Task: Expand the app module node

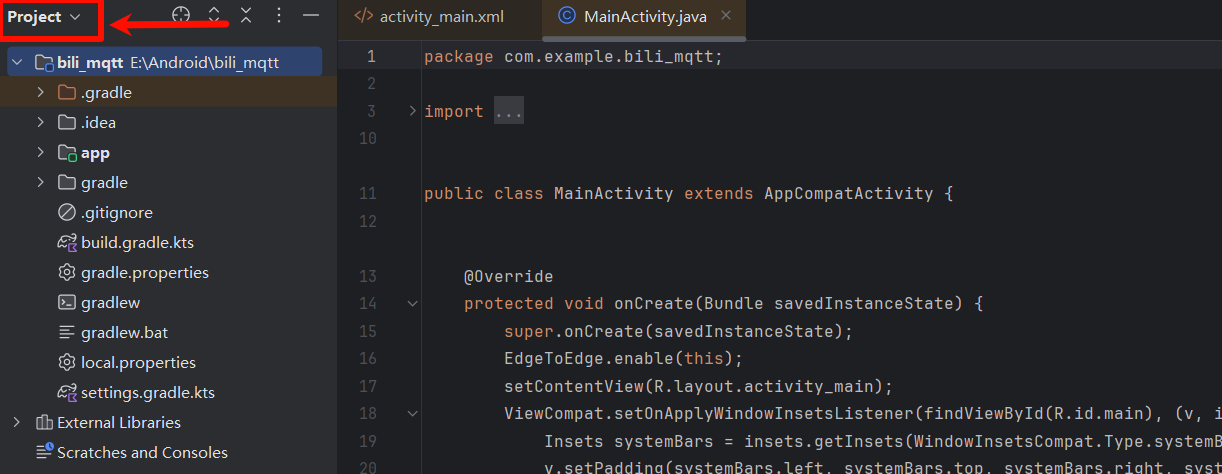Action: coord(41,153)
